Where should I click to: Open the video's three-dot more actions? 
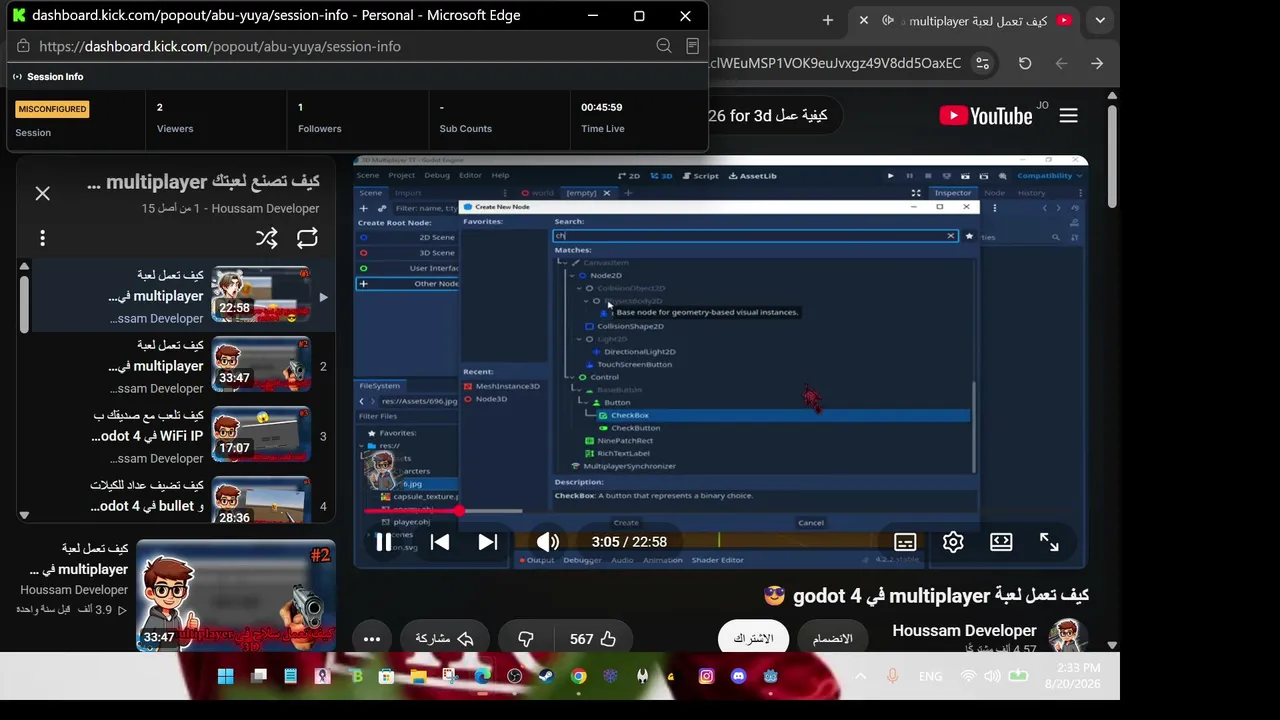(372, 639)
